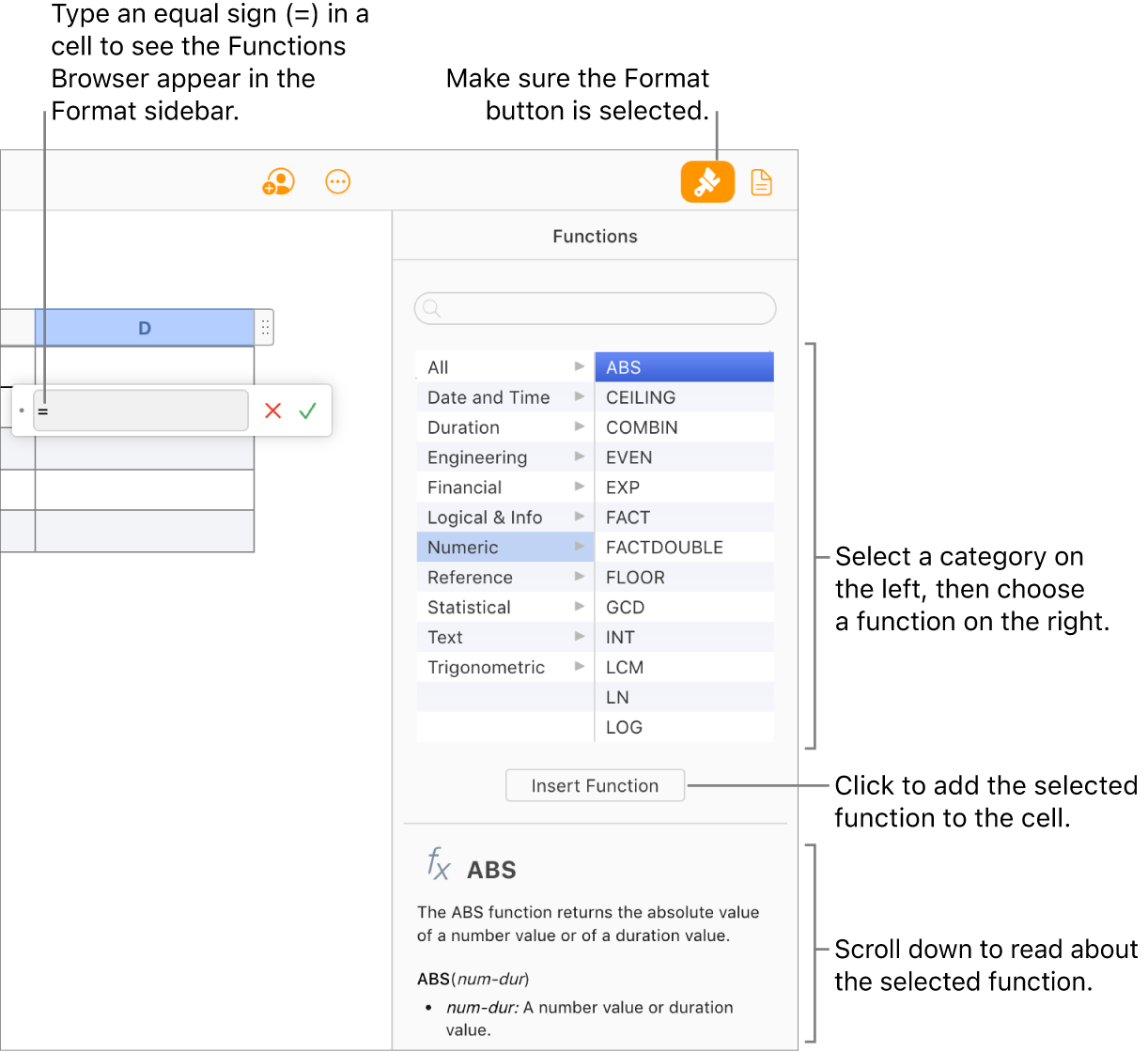
Task: Select the All functions category
Action: [438, 366]
